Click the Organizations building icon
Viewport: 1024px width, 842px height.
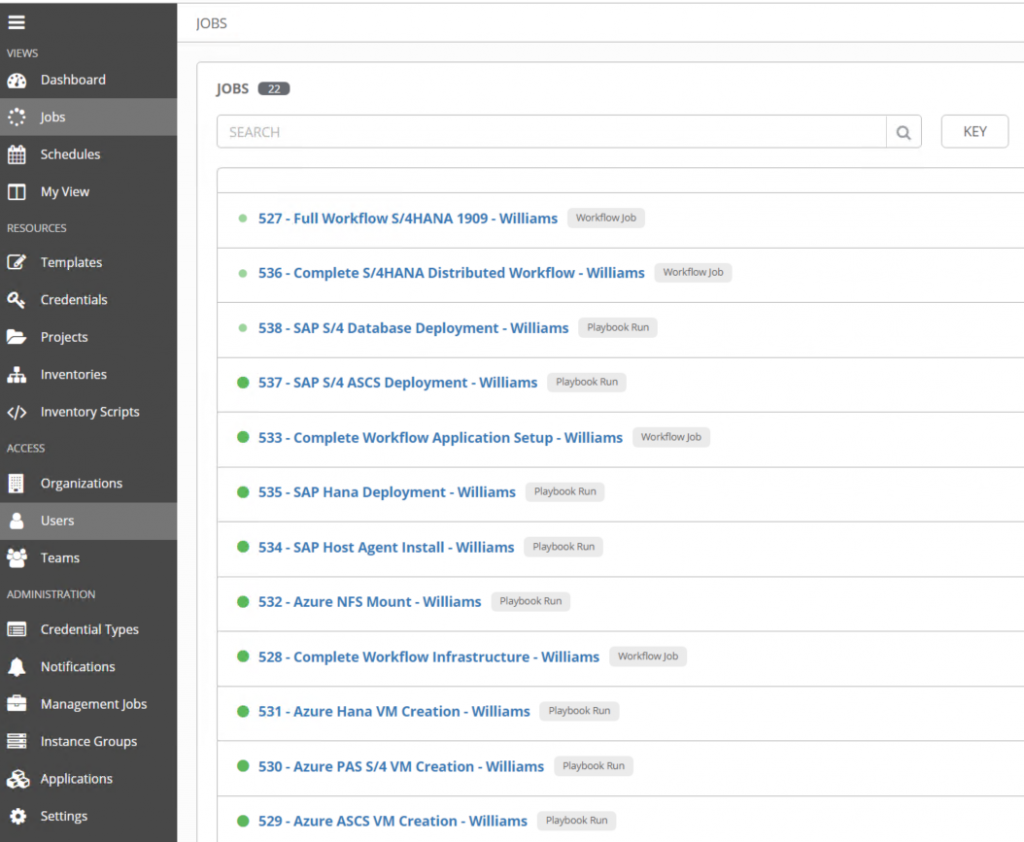tap(16, 483)
